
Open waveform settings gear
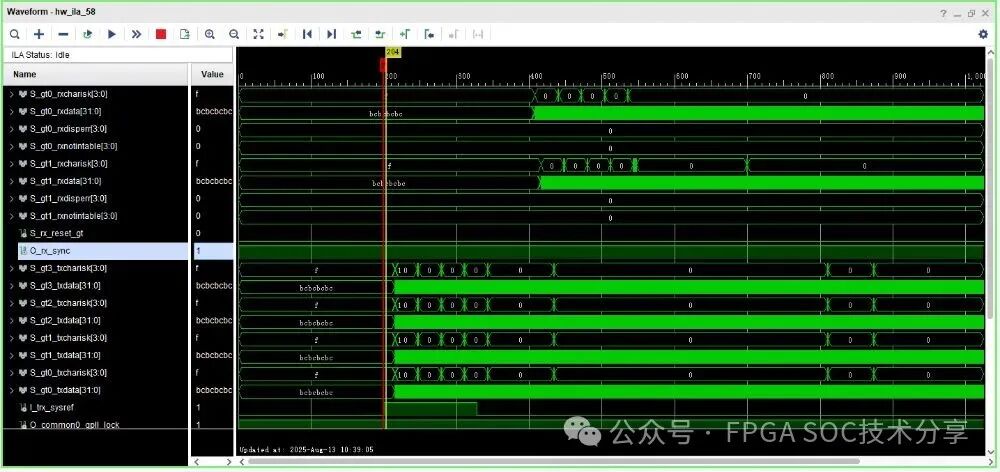pyautogui.click(x=983, y=34)
